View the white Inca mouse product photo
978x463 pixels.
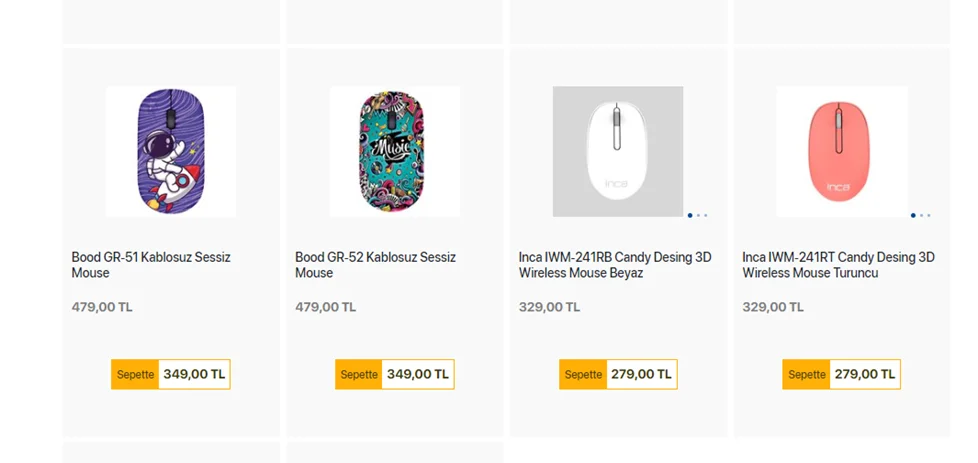(618, 151)
